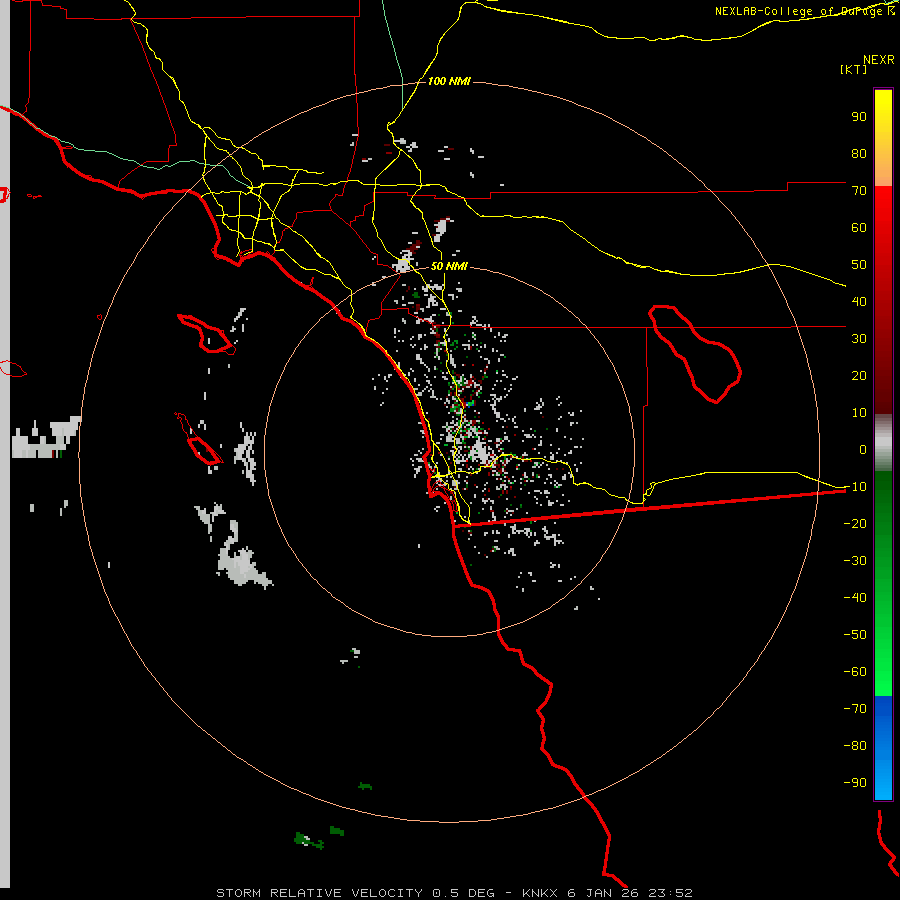The image size is (900, 900).
Task: Click the 0 value on velocity scale
Action: pos(863,449)
